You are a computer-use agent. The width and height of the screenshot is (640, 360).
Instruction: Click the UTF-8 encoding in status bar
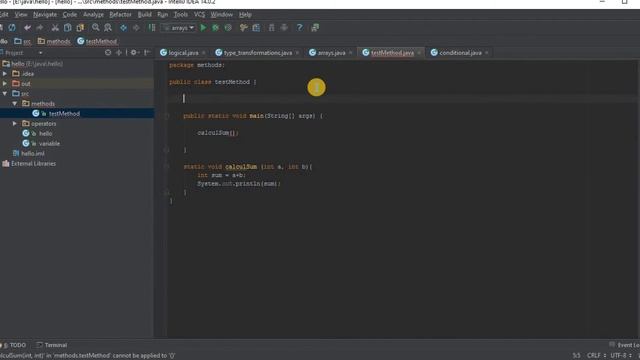621,356
